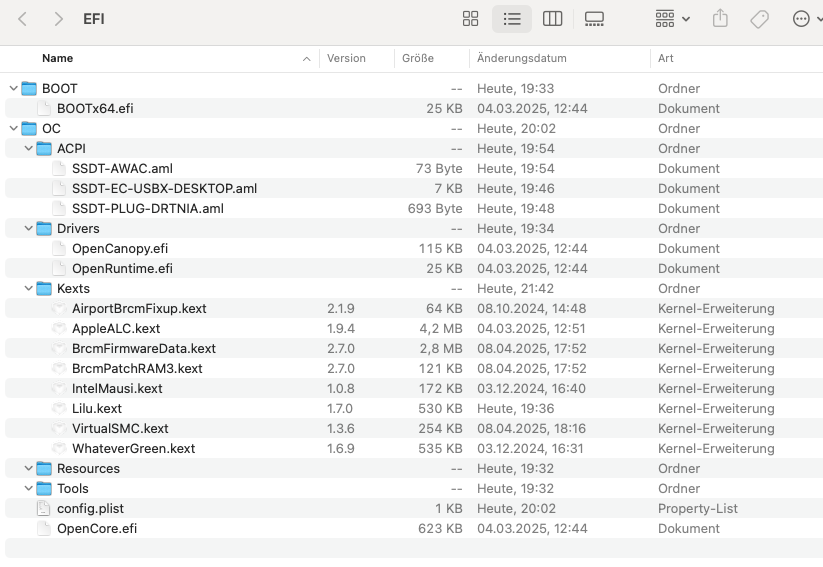The width and height of the screenshot is (823, 567).
Task: Expand the Tools folder
Action: pos(28,488)
